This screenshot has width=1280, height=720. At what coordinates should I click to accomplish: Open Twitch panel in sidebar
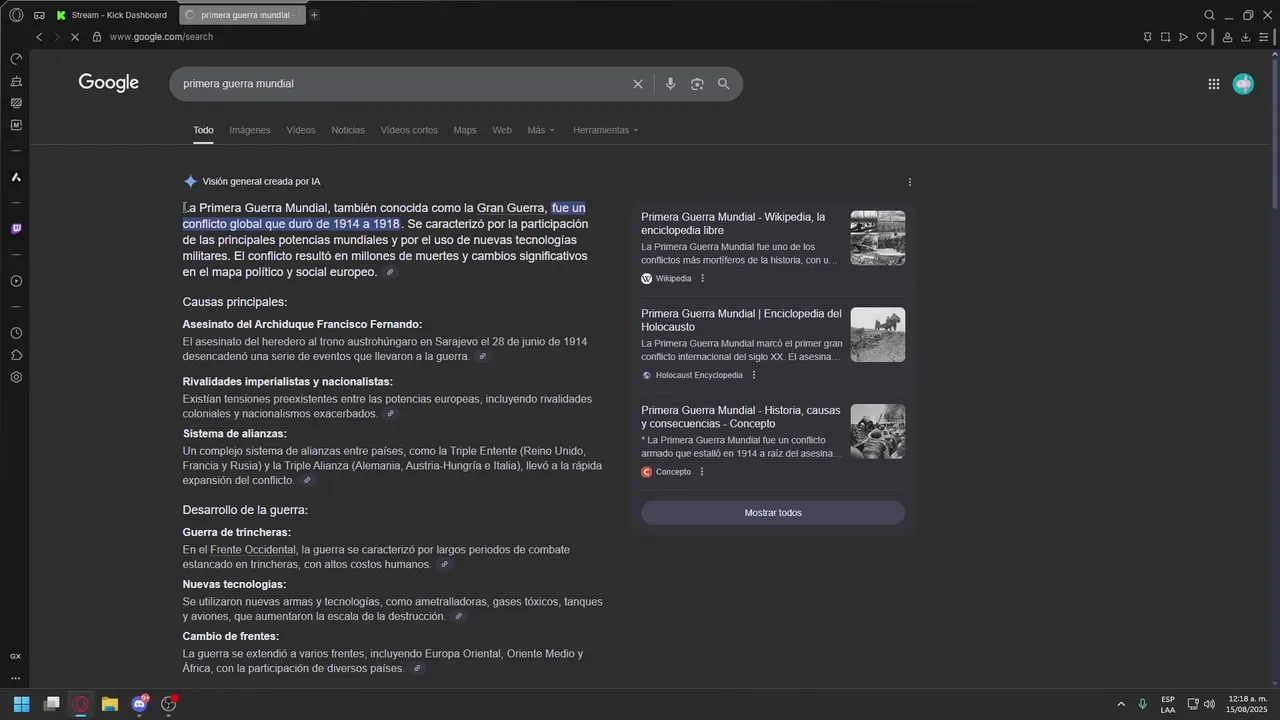[16, 229]
